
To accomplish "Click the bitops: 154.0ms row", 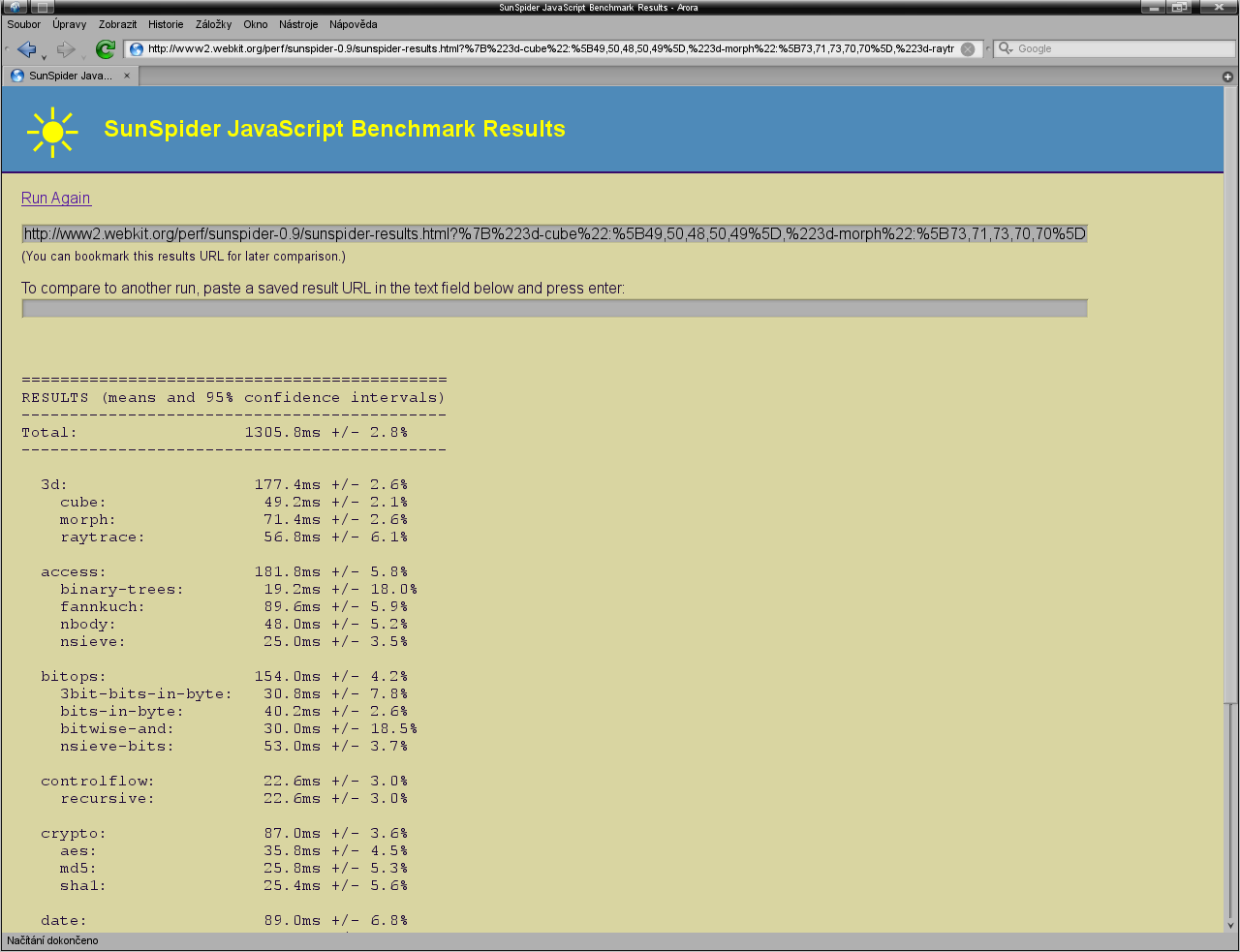I will click(225, 676).
